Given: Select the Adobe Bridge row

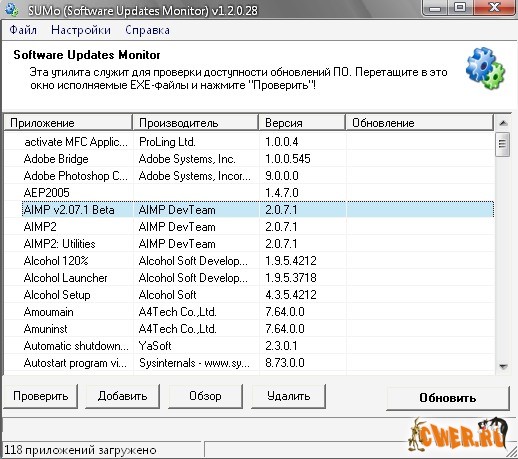Looking at the screenshot, I should click(x=249, y=159).
